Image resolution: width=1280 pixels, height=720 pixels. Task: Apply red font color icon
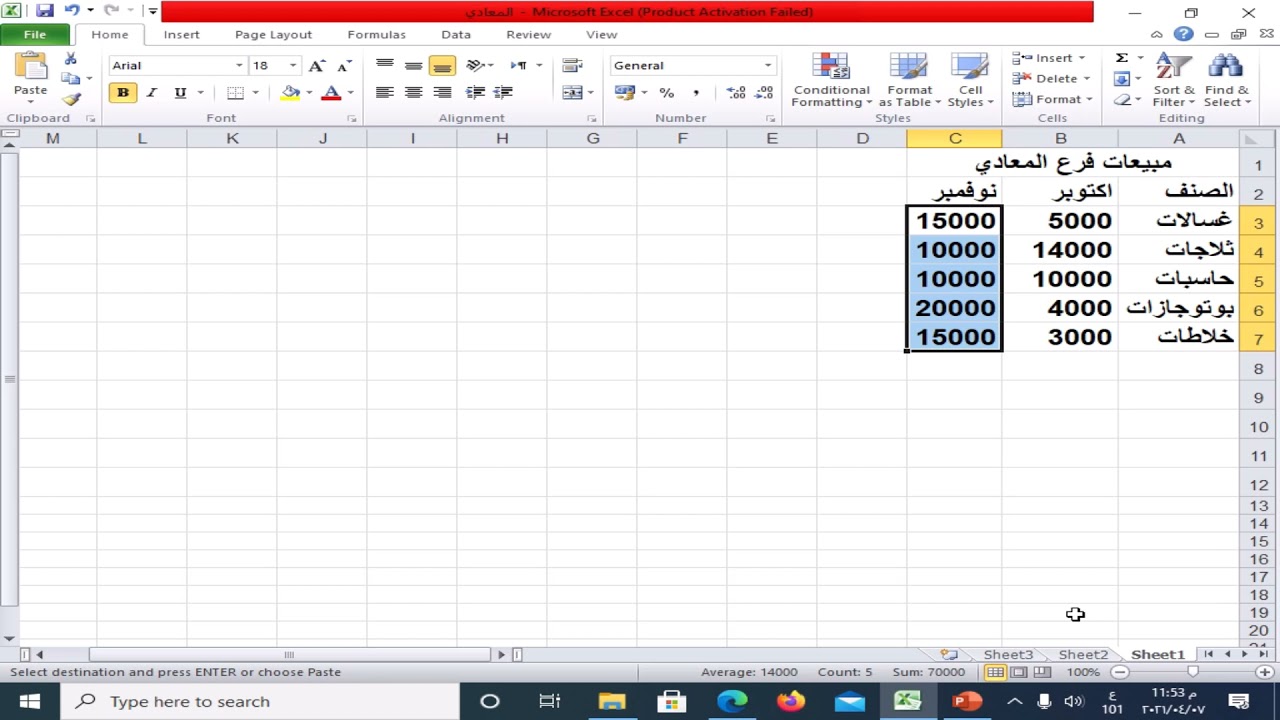(331, 92)
